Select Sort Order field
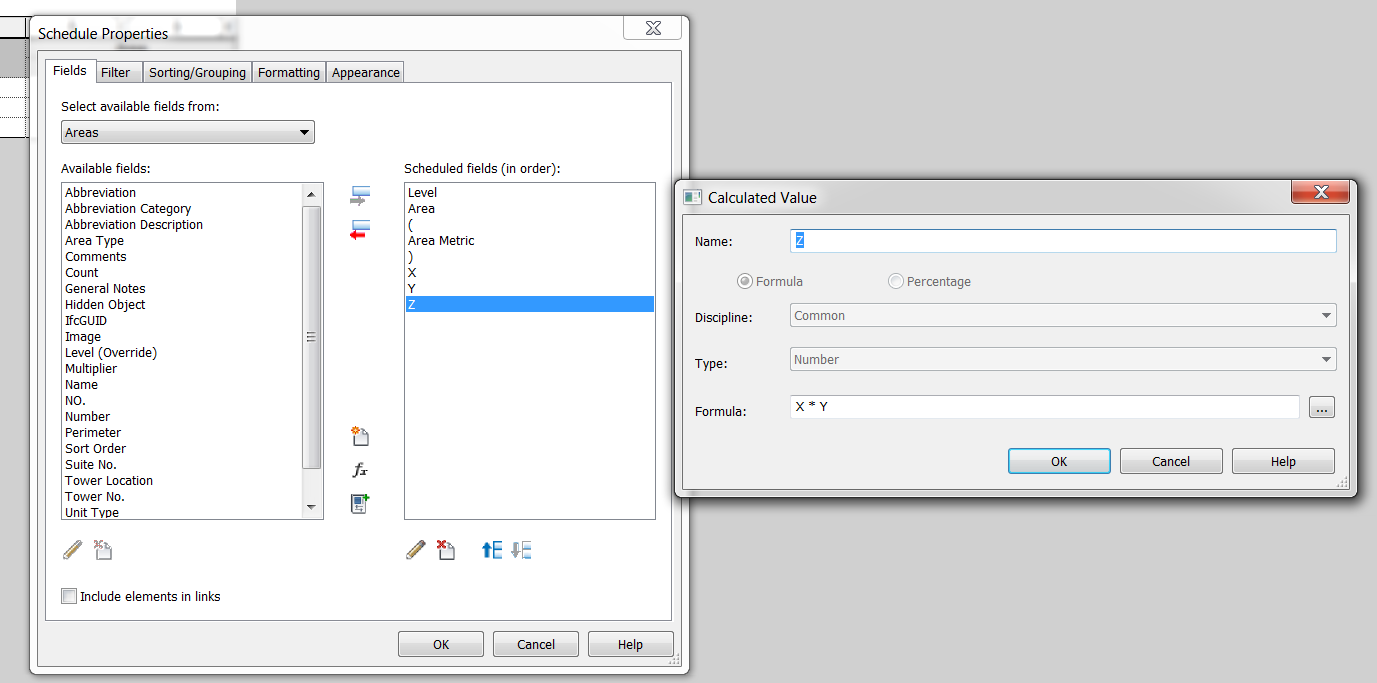 (95, 449)
